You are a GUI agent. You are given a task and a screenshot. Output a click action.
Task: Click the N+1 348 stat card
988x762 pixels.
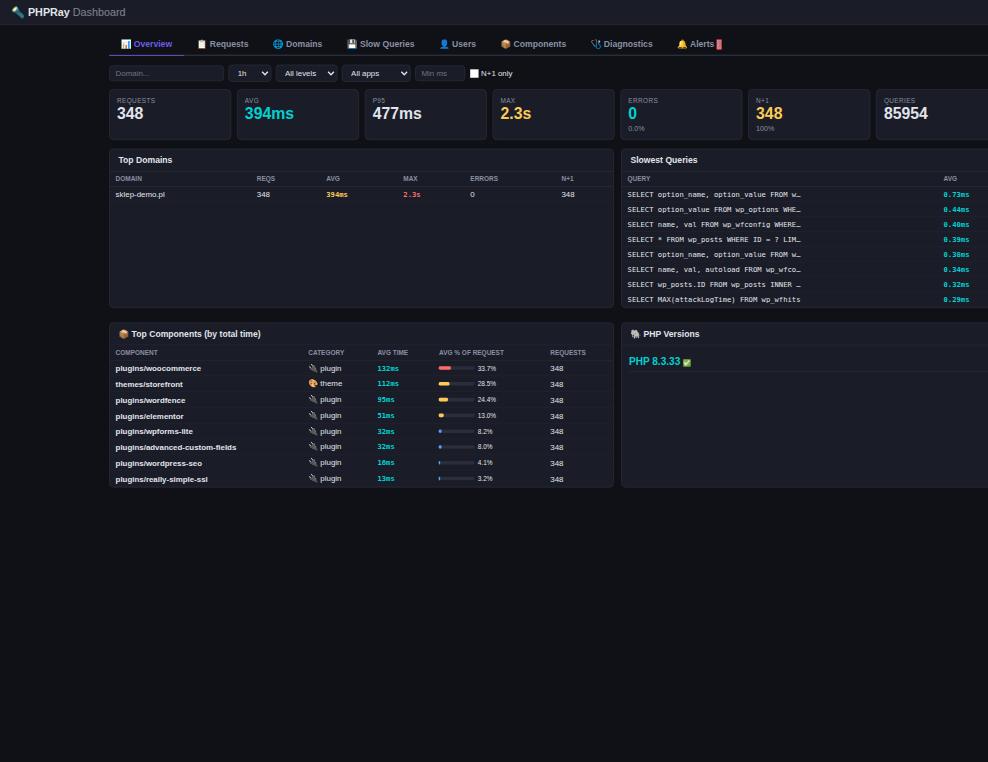click(809, 115)
